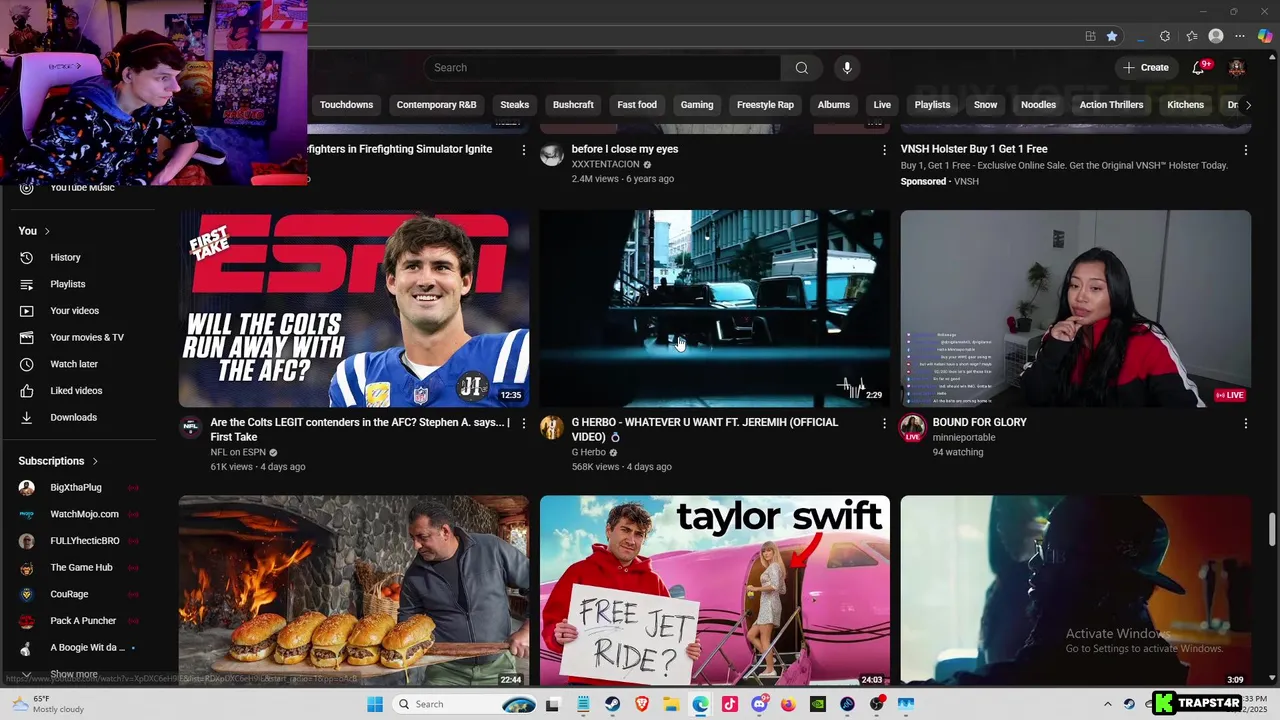The image size is (1280, 720).
Task: Select the Live topic chip
Action: (x=882, y=105)
